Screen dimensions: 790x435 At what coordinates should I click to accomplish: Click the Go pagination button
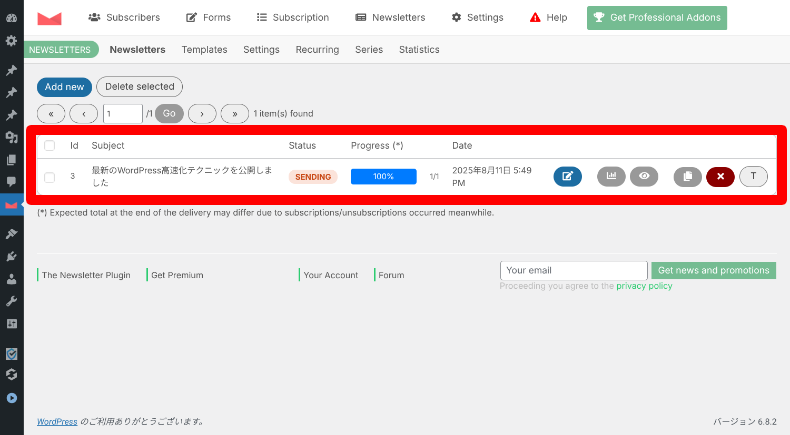click(x=169, y=114)
